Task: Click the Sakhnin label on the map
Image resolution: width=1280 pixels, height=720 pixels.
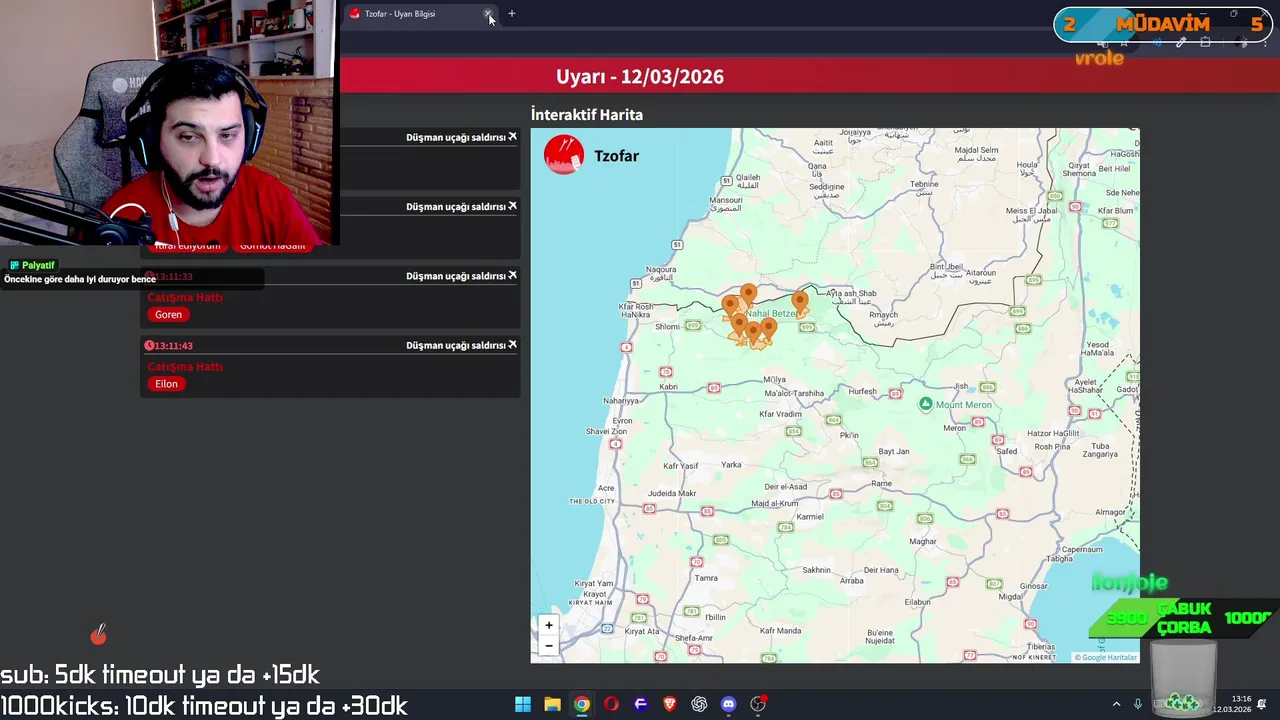Action: 816,570
